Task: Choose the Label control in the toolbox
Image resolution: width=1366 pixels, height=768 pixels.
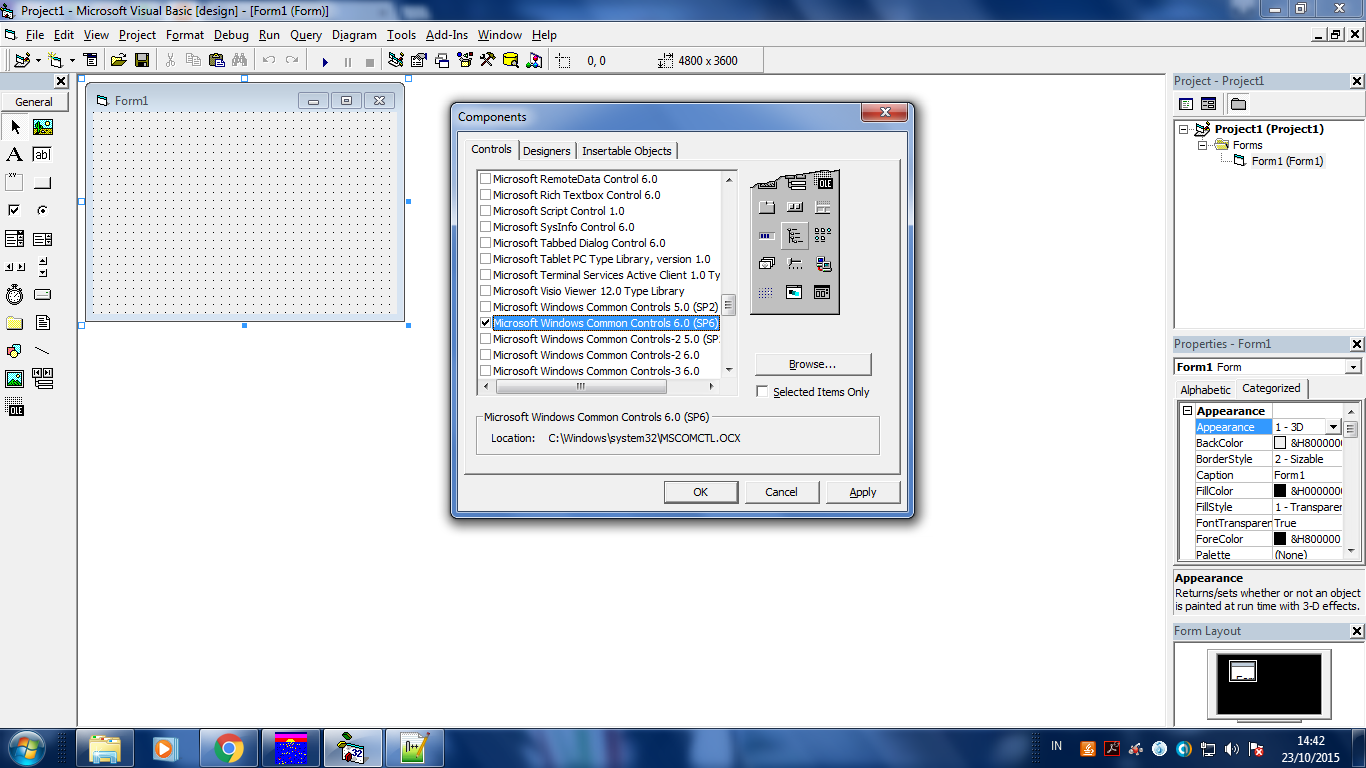Action: coord(15,154)
